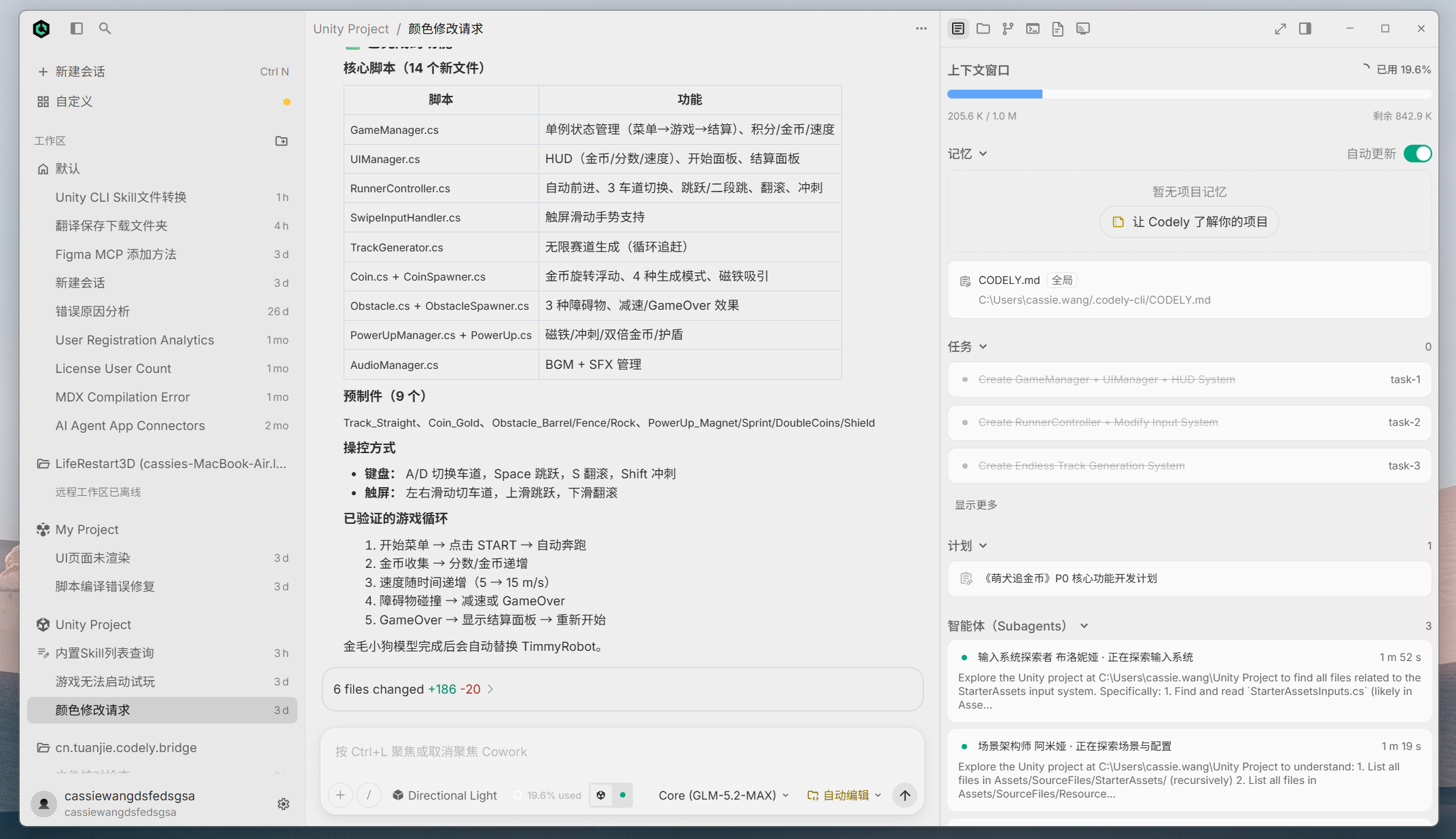Expand the 6 files changed details
The width and height of the screenshot is (1456, 839).
click(414, 689)
